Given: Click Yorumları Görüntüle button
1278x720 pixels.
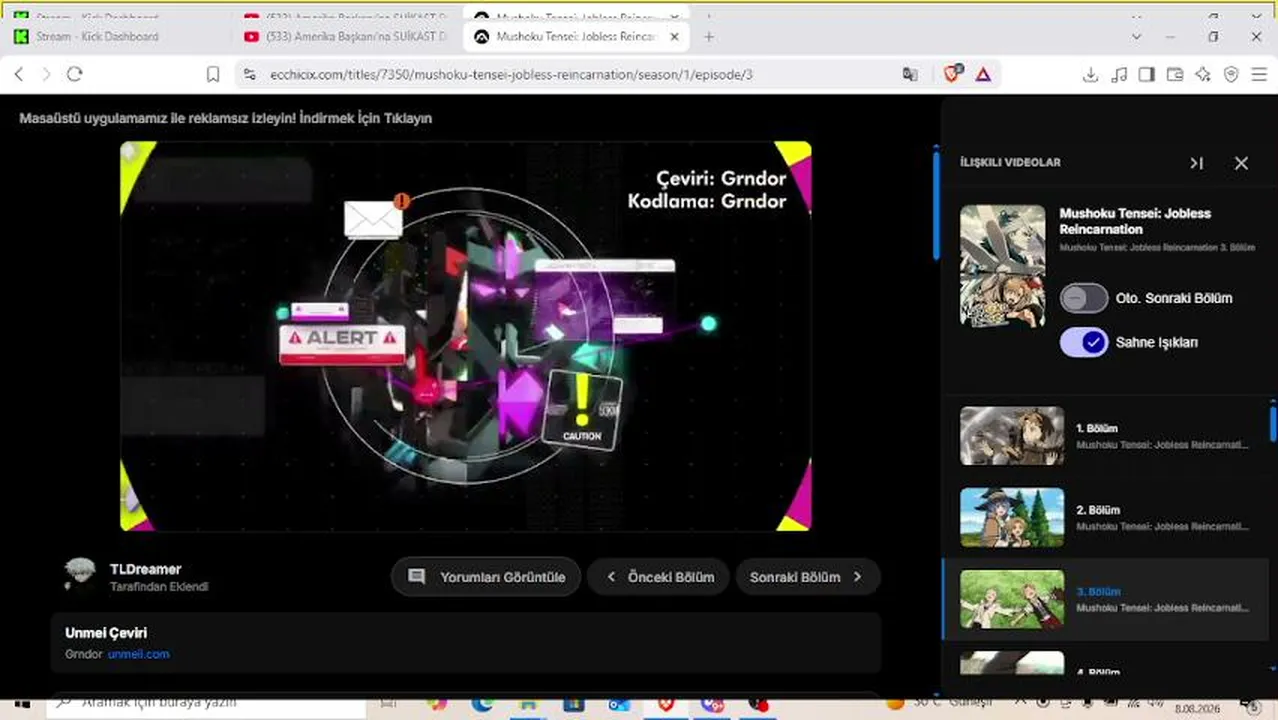Looking at the screenshot, I should point(486,577).
